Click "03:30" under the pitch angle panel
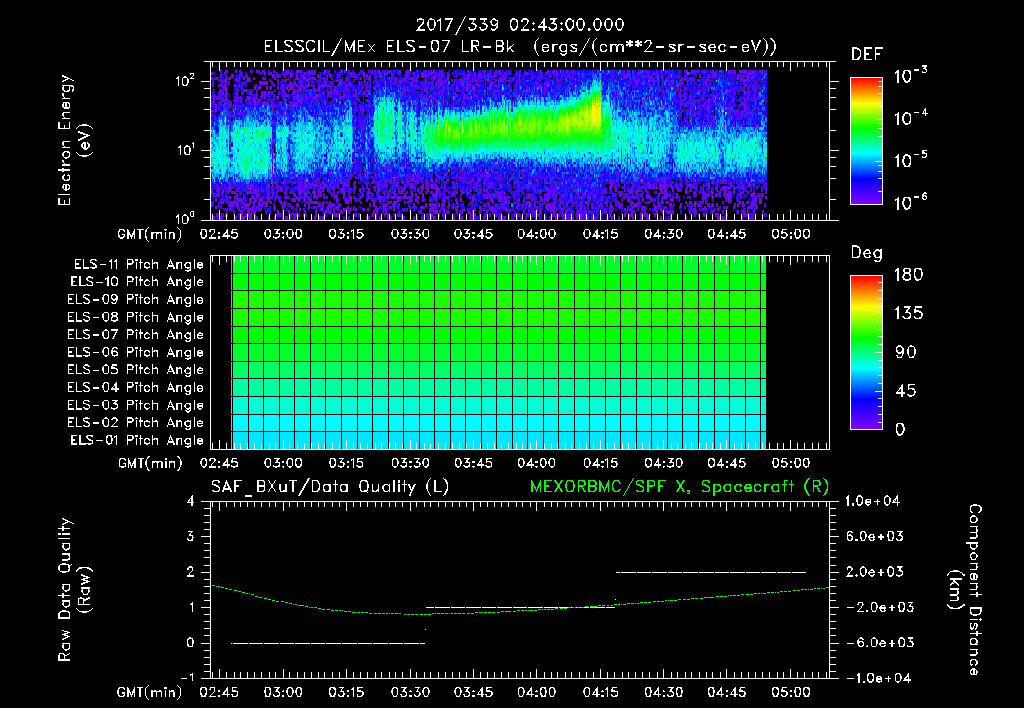This screenshot has width=1024, height=708. 410,464
